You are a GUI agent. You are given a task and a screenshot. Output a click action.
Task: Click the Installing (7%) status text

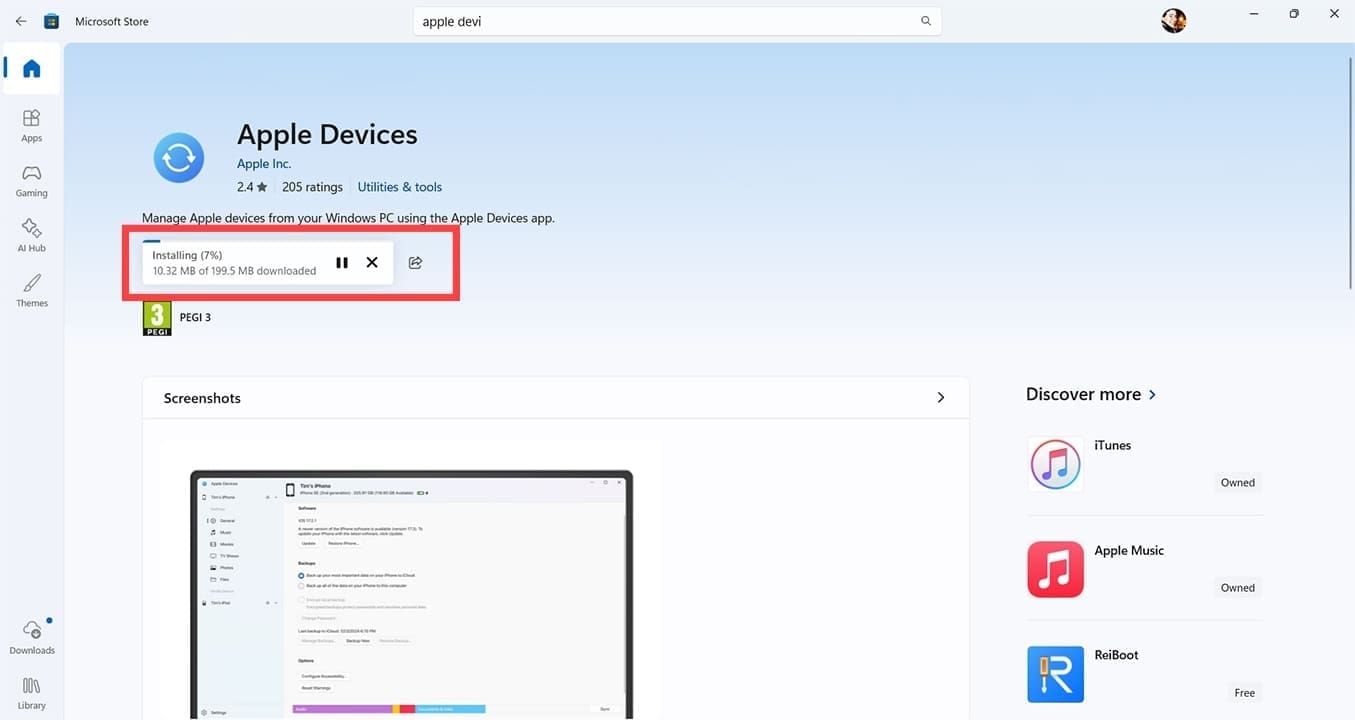187,256
